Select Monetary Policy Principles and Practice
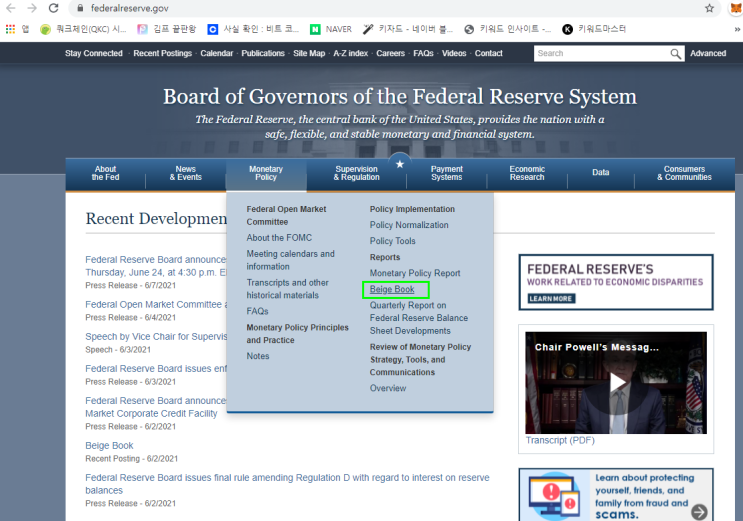Screen dimensions: 743x521 [298, 334]
